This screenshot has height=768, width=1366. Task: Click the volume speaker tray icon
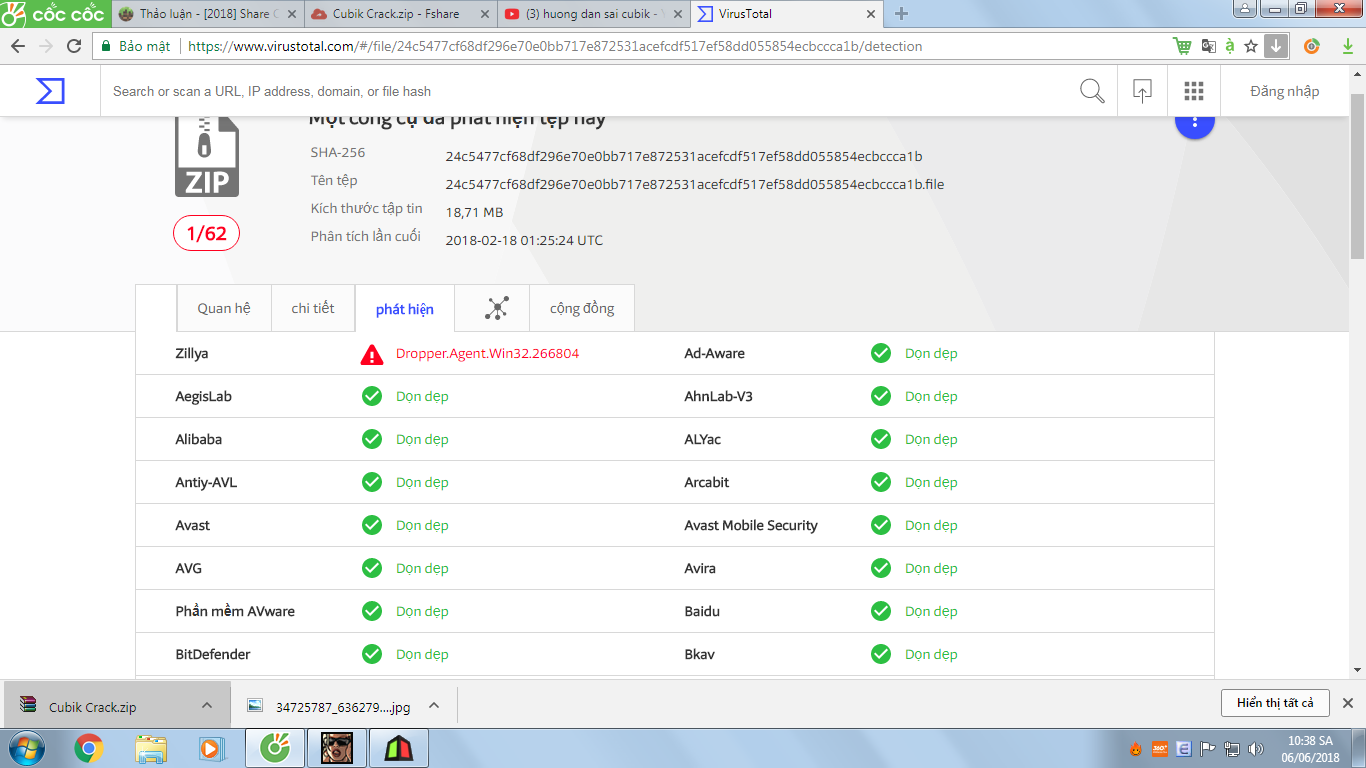(x=1258, y=749)
